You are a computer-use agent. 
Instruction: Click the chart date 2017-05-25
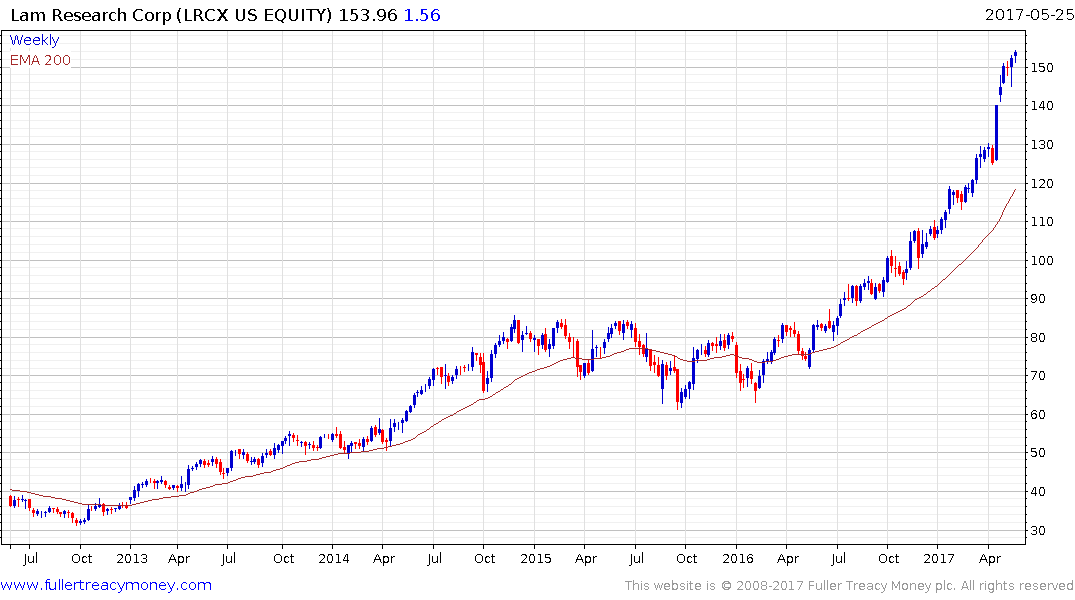[1029, 15]
